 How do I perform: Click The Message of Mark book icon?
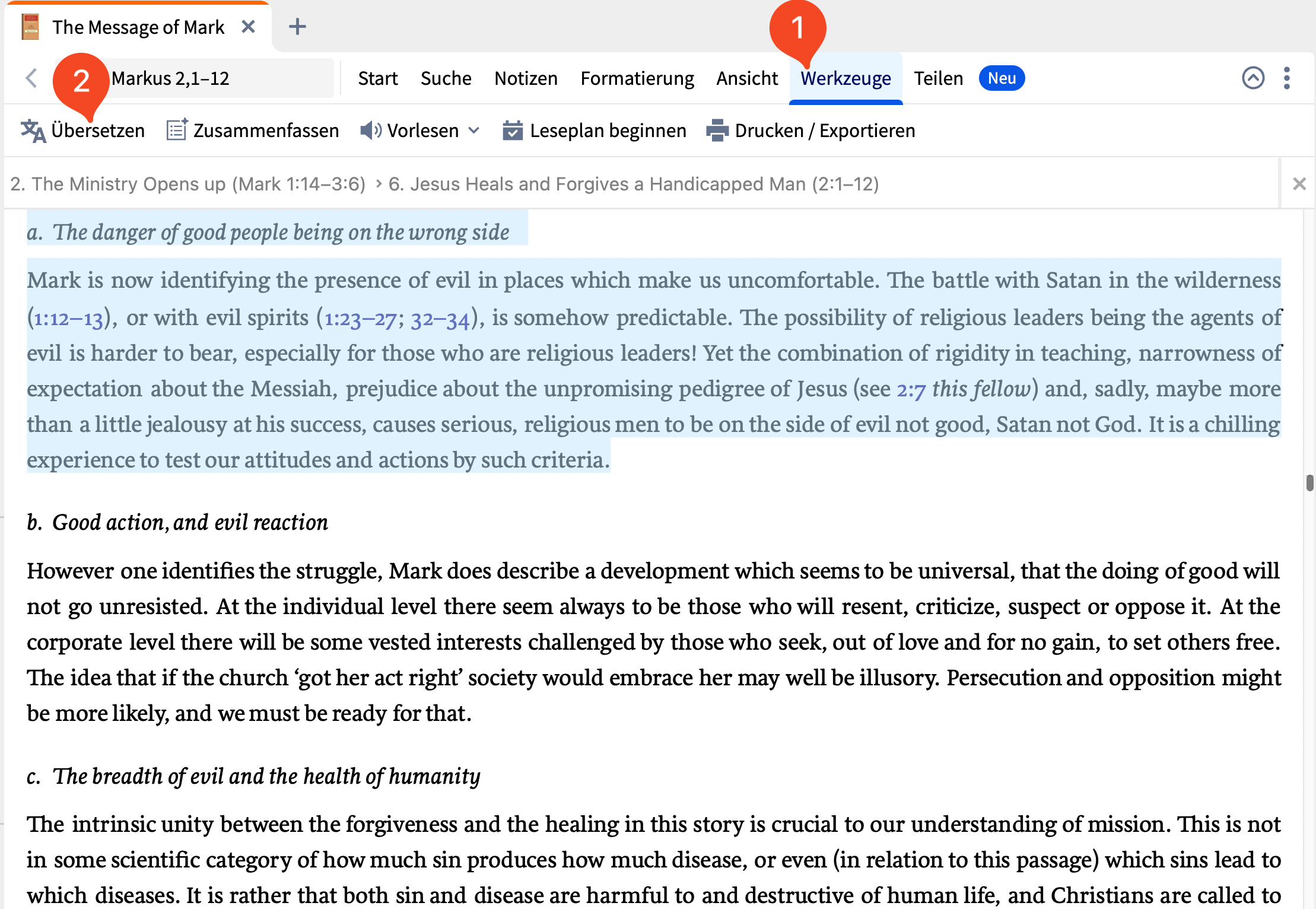[x=30, y=27]
